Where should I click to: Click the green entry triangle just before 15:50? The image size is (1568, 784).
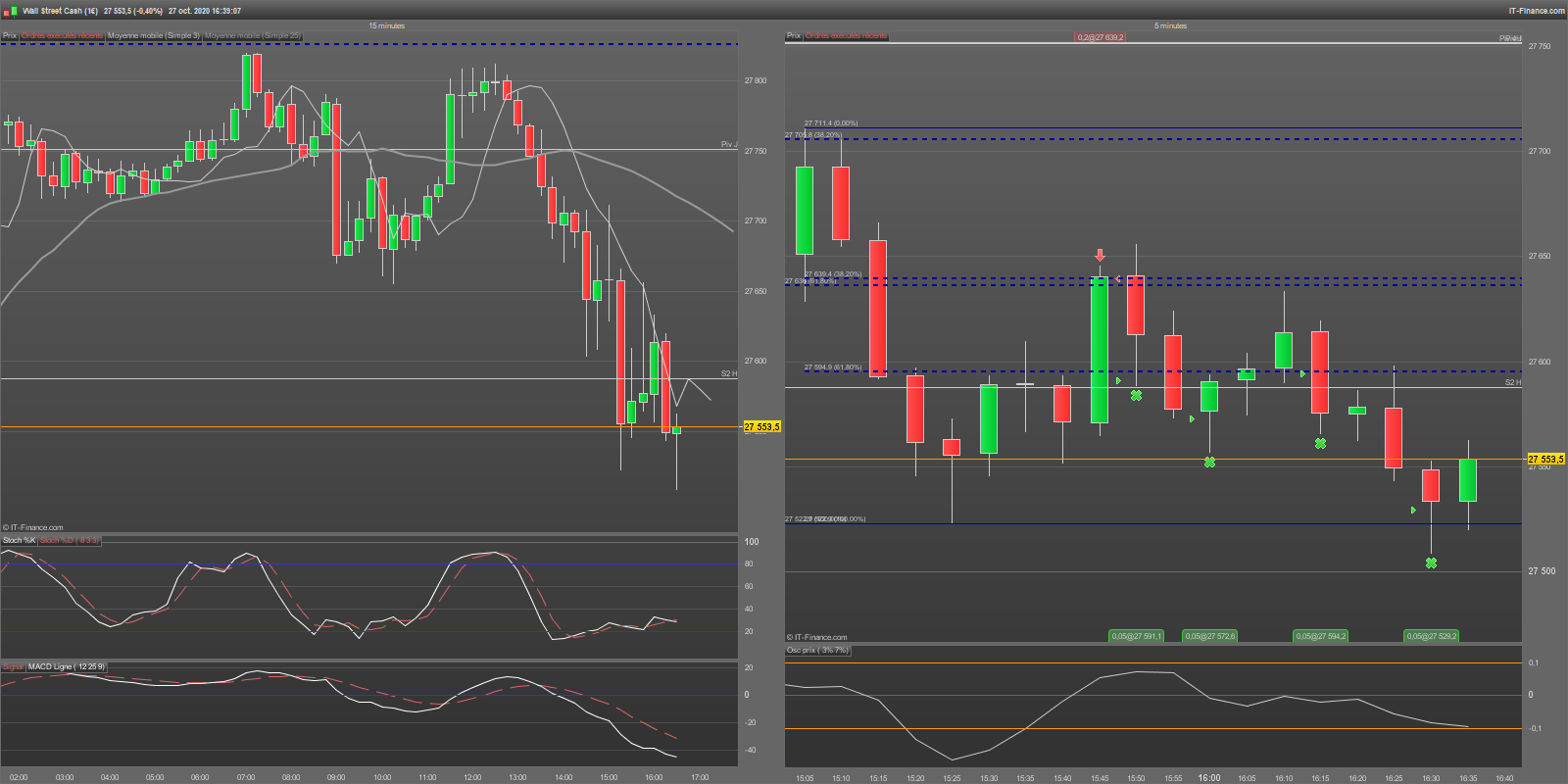1118,380
